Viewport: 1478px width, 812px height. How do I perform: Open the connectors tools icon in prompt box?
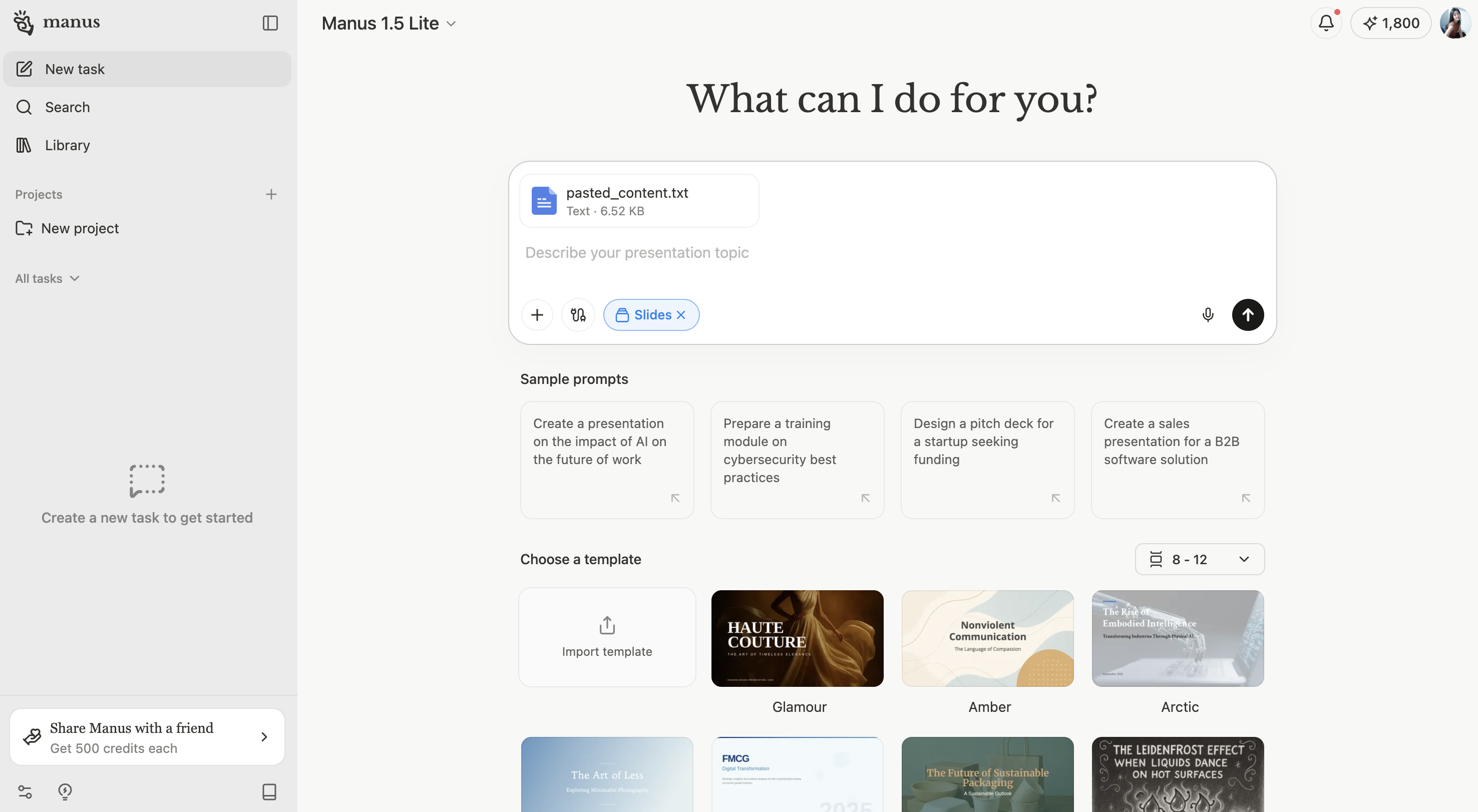point(578,315)
